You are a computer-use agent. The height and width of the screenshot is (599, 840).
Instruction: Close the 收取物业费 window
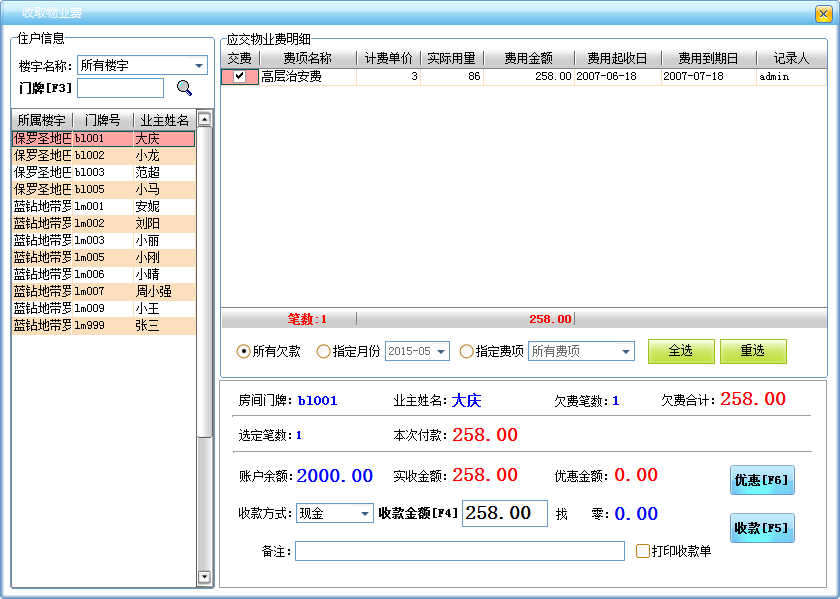pyautogui.click(x=823, y=13)
